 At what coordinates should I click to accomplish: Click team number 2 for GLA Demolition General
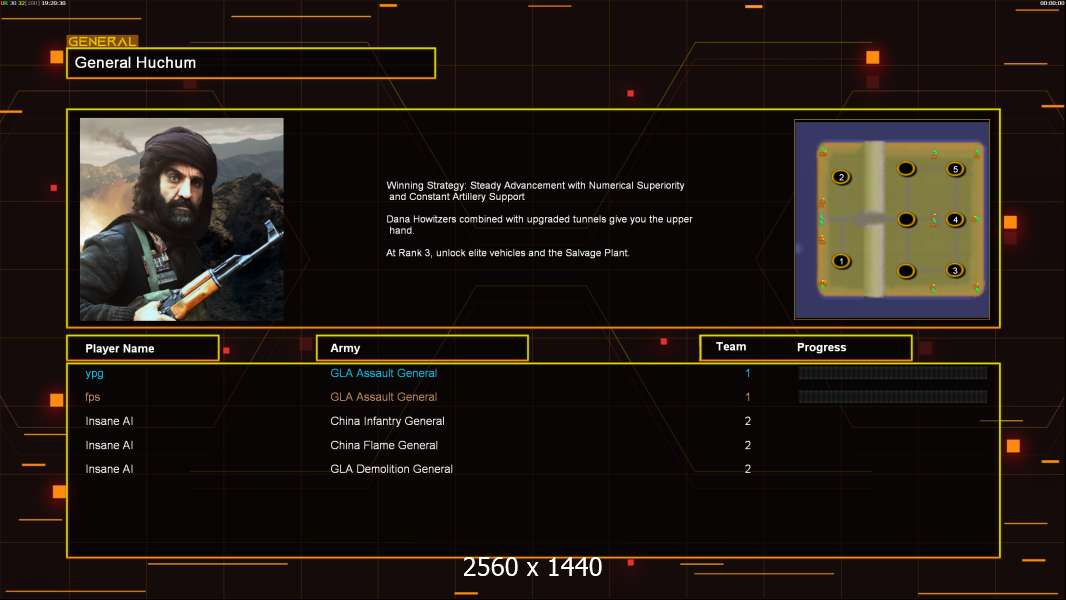[748, 469]
